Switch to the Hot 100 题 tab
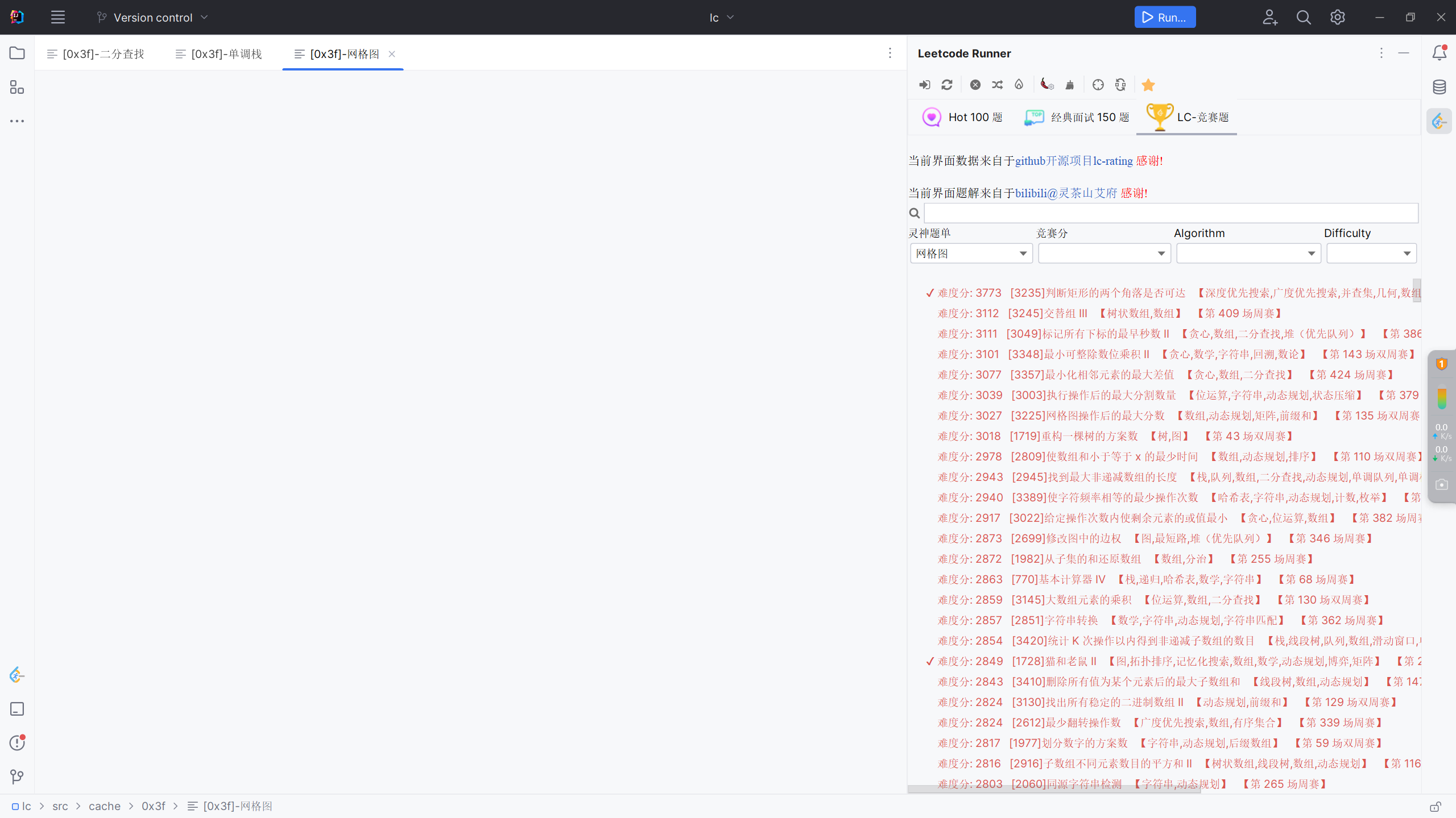This screenshot has width=1456, height=818. (x=962, y=117)
